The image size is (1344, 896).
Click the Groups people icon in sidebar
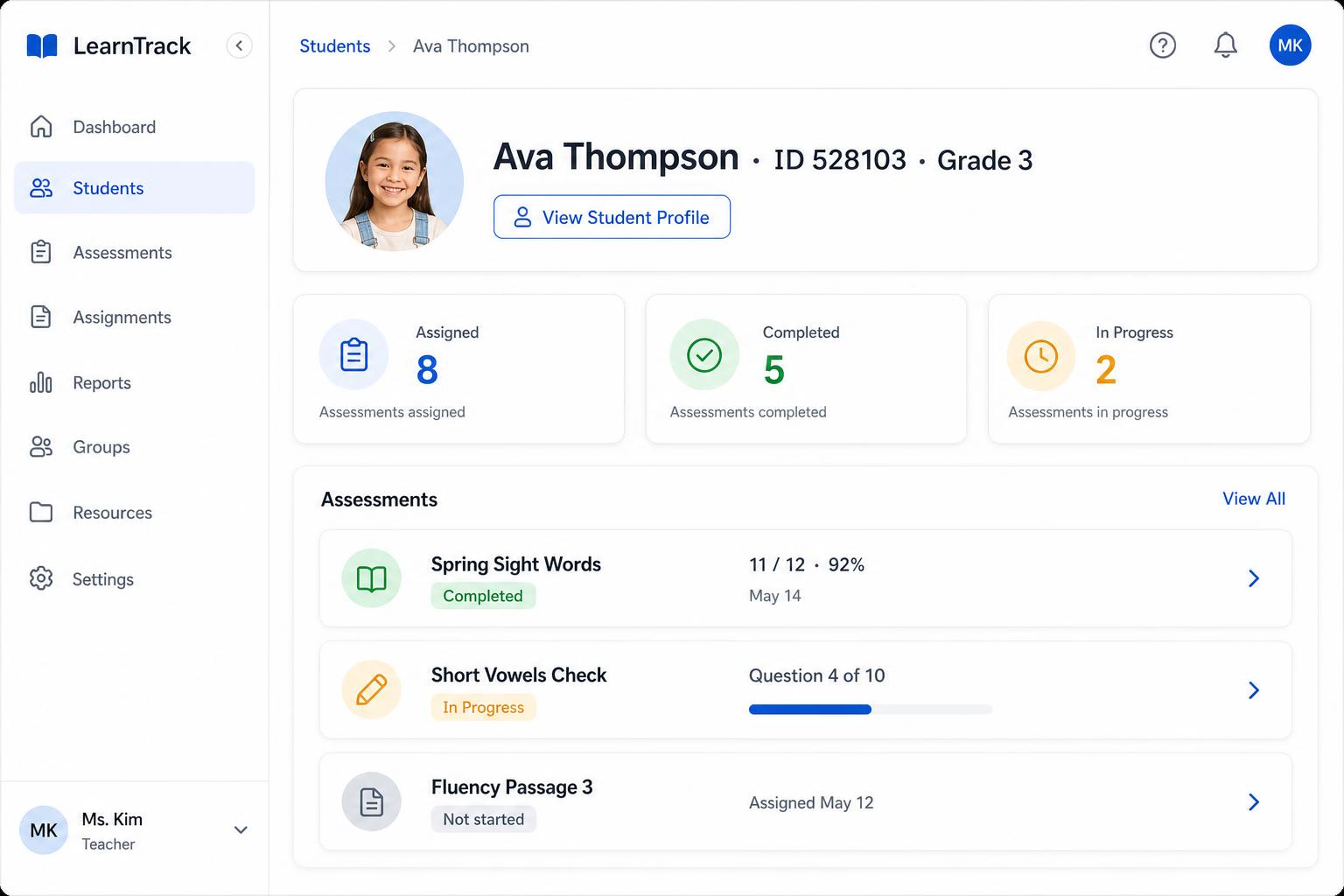pos(41,447)
